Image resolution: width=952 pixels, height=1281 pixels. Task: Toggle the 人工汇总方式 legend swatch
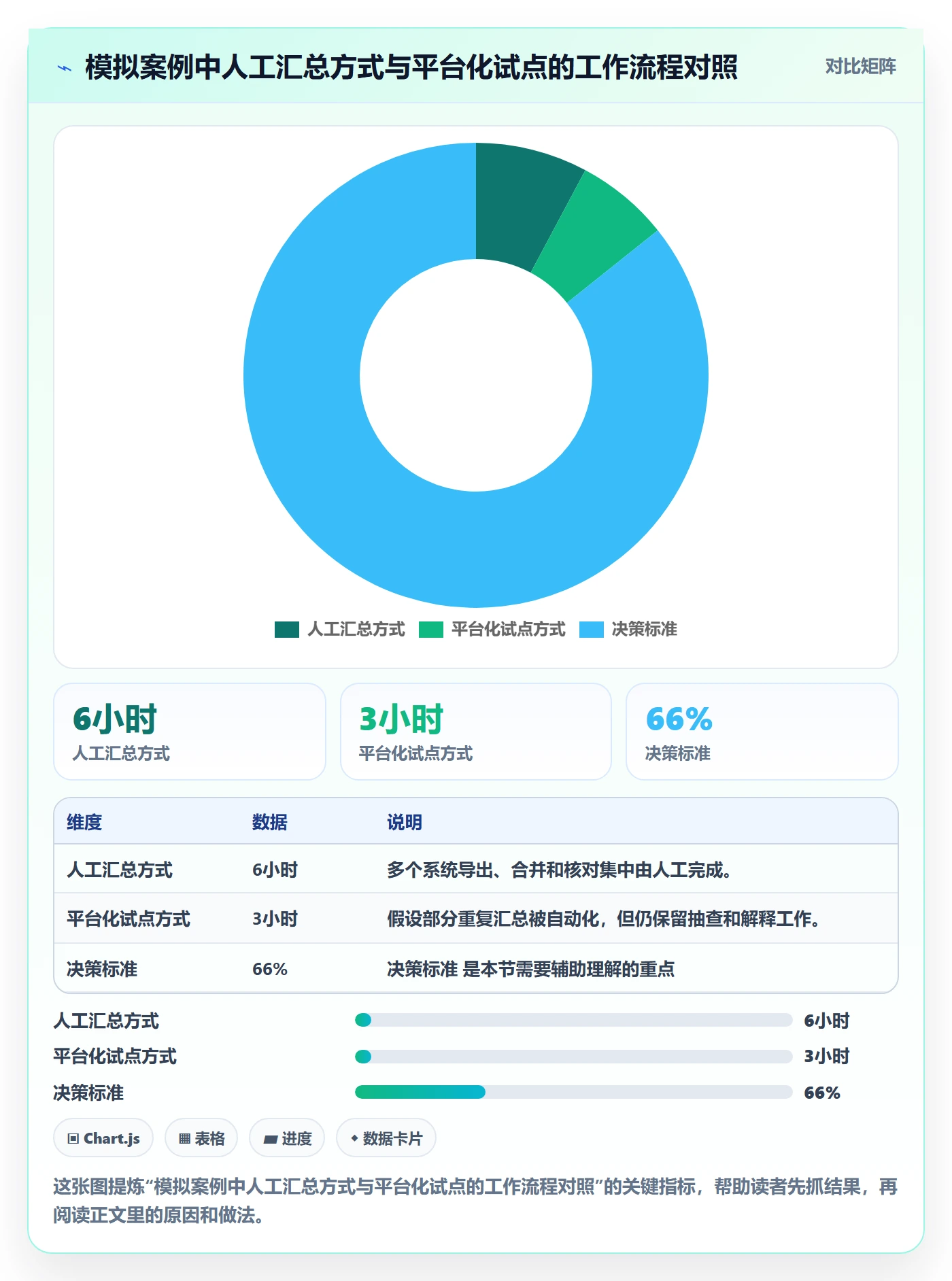coord(286,630)
